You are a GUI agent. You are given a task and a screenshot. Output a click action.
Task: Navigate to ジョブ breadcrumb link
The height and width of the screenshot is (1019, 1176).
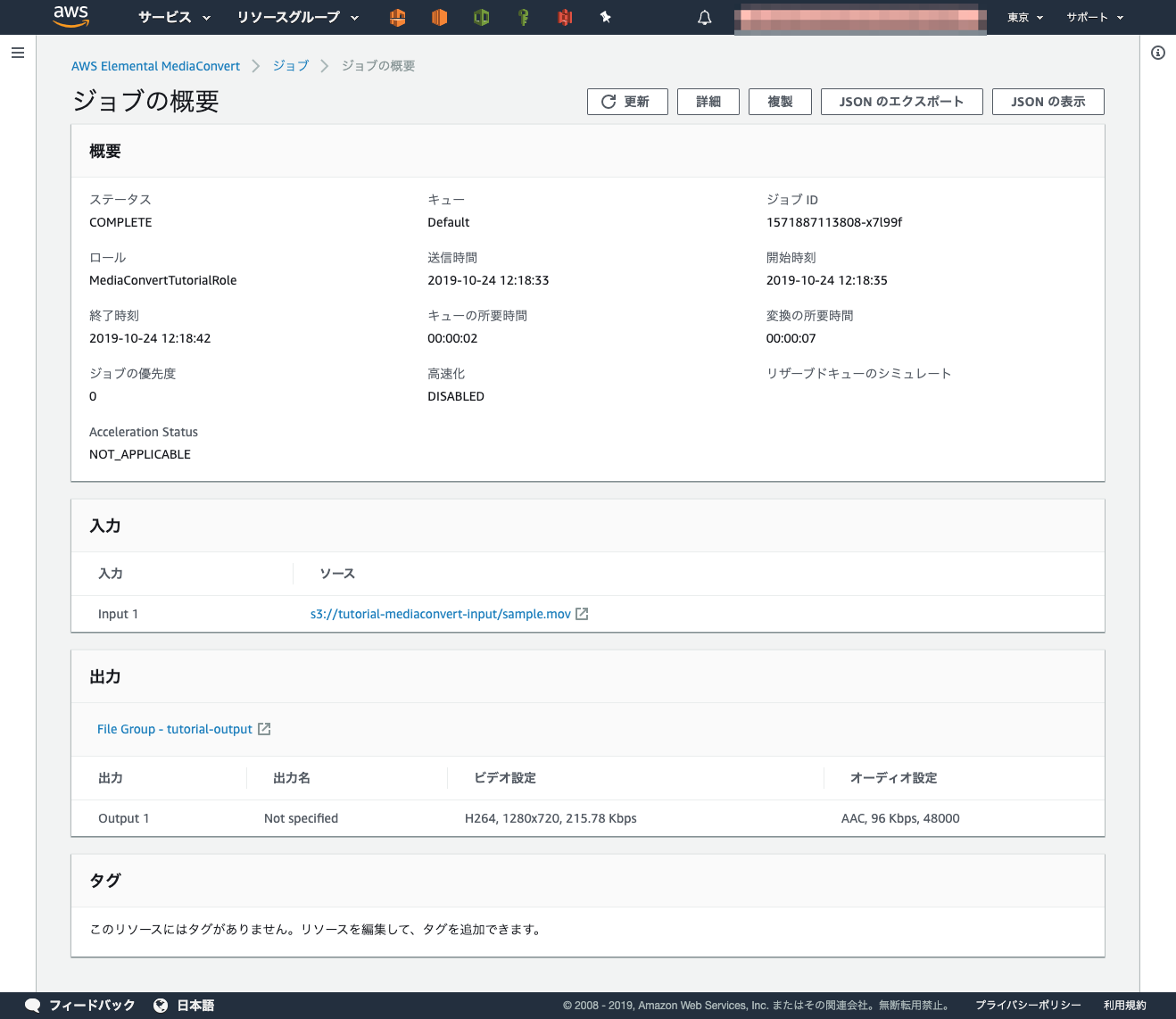[291, 66]
